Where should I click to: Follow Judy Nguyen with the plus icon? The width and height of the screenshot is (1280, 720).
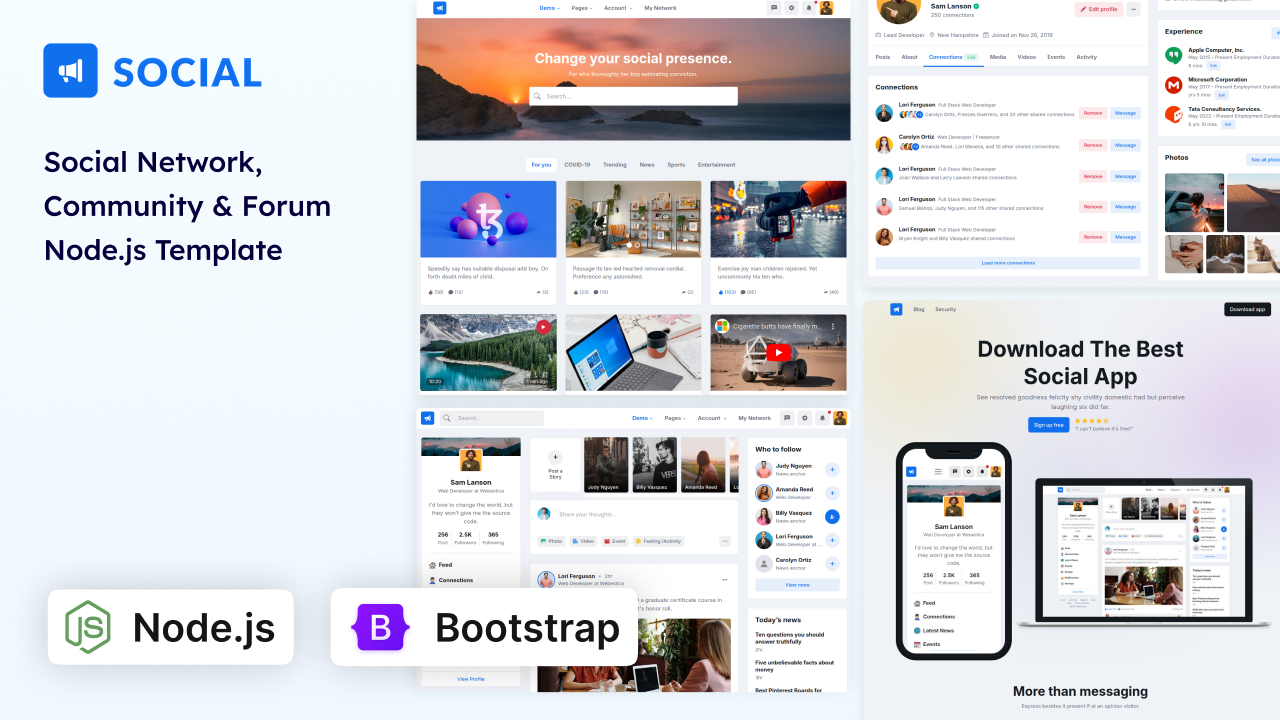tap(832, 469)
